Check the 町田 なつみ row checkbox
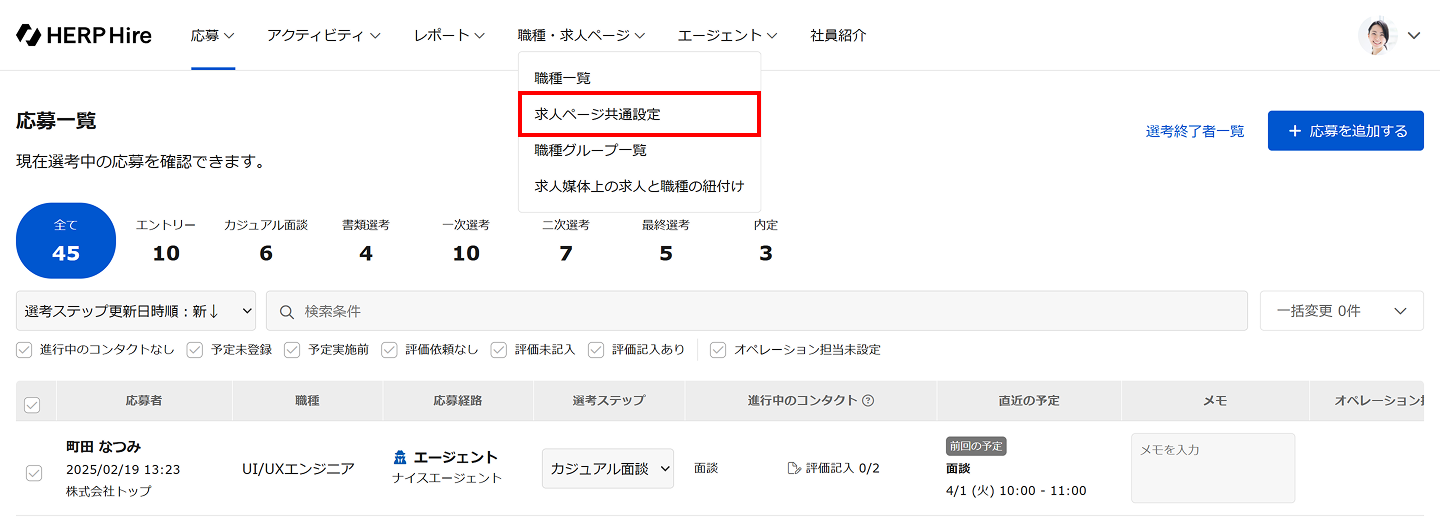 [34, 473]
